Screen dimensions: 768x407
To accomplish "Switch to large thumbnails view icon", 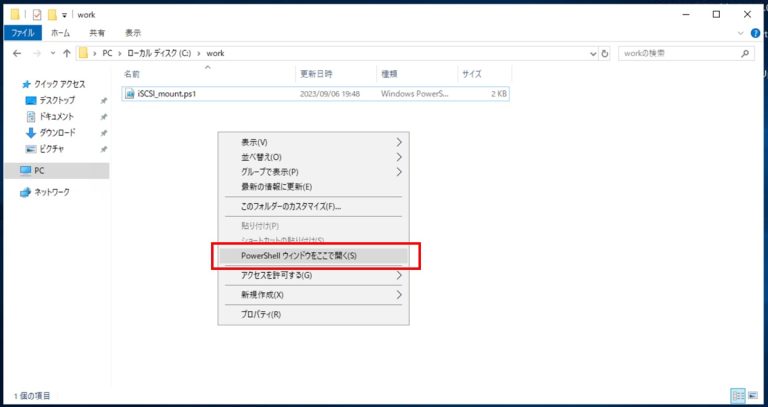I will [753, 395].
